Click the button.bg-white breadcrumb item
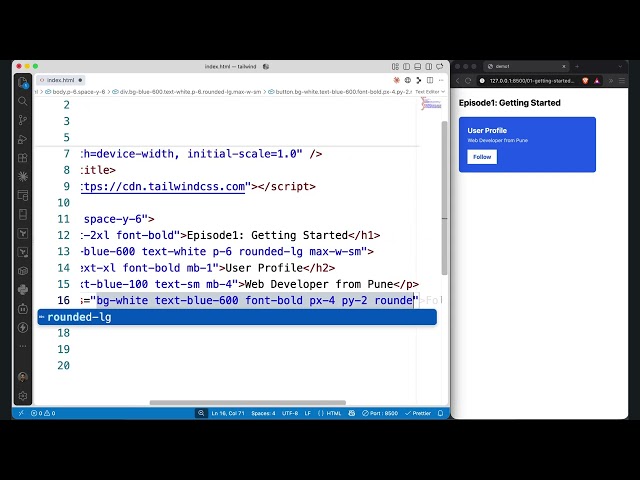Viewport: 640px width, 480px height. coord(340,92)
